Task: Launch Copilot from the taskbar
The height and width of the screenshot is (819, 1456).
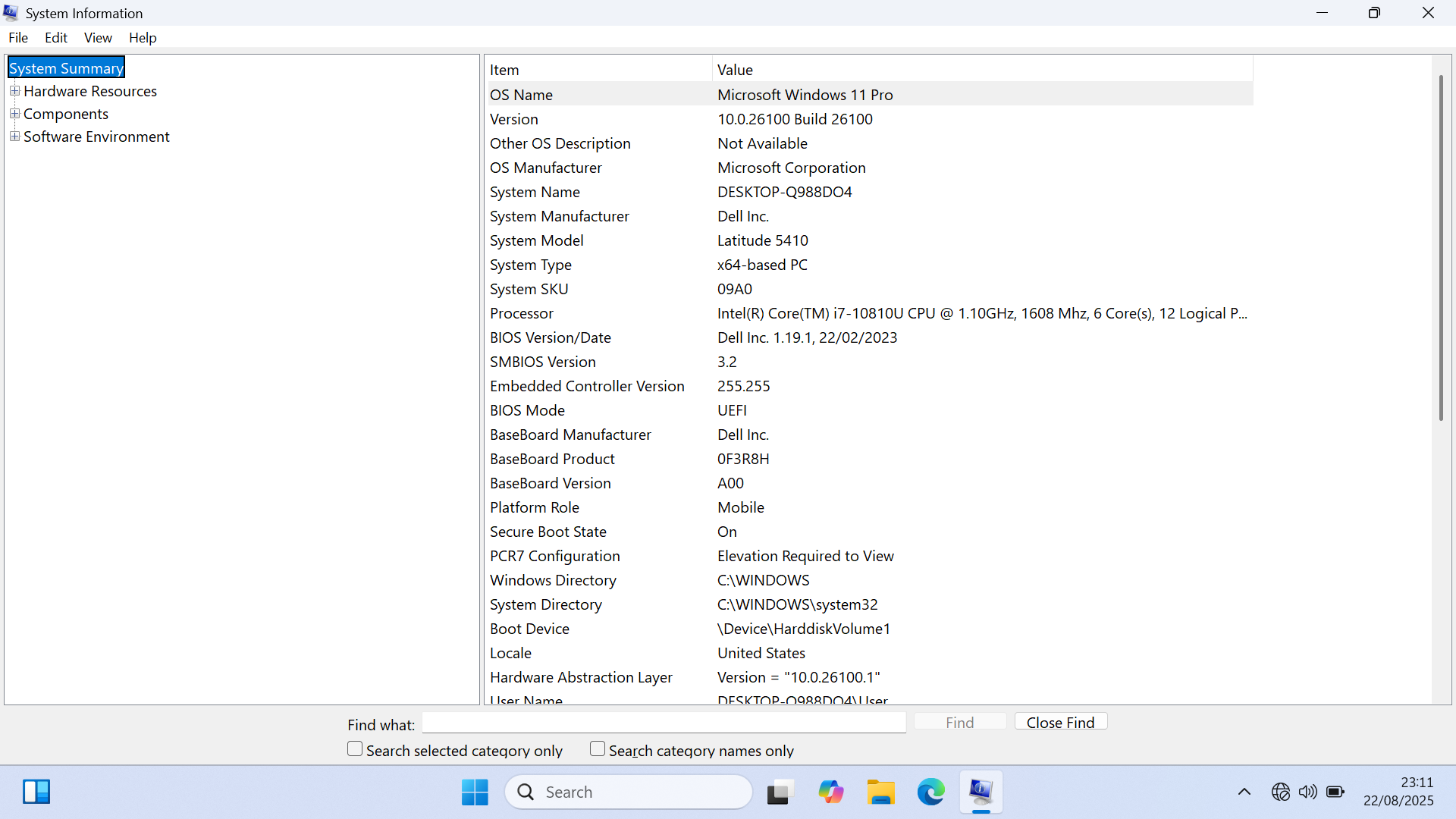Action: (830, 792)
